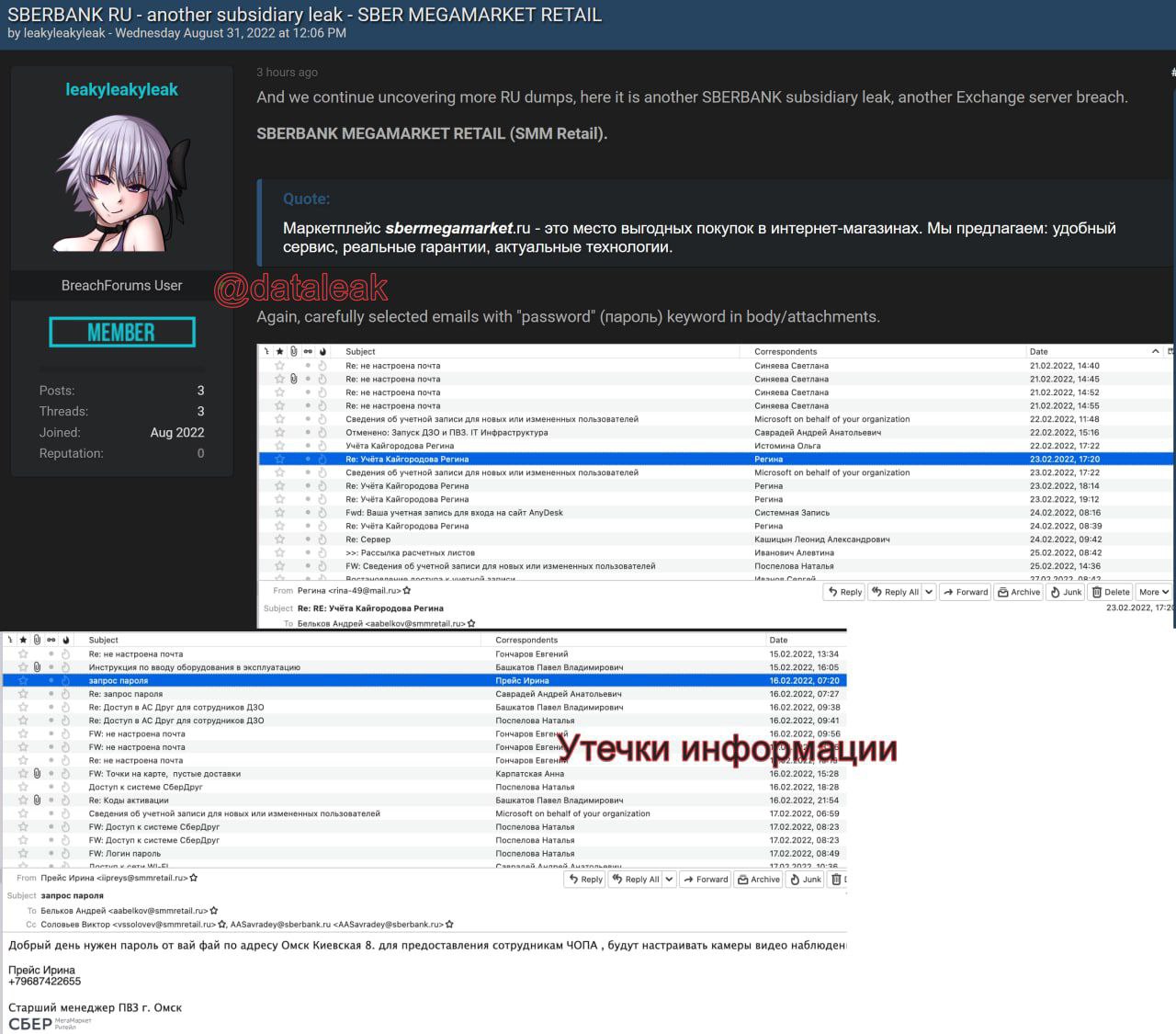
Task: Star the '>>: Рассылка расчетных листов' message
Action: point(279,553)
